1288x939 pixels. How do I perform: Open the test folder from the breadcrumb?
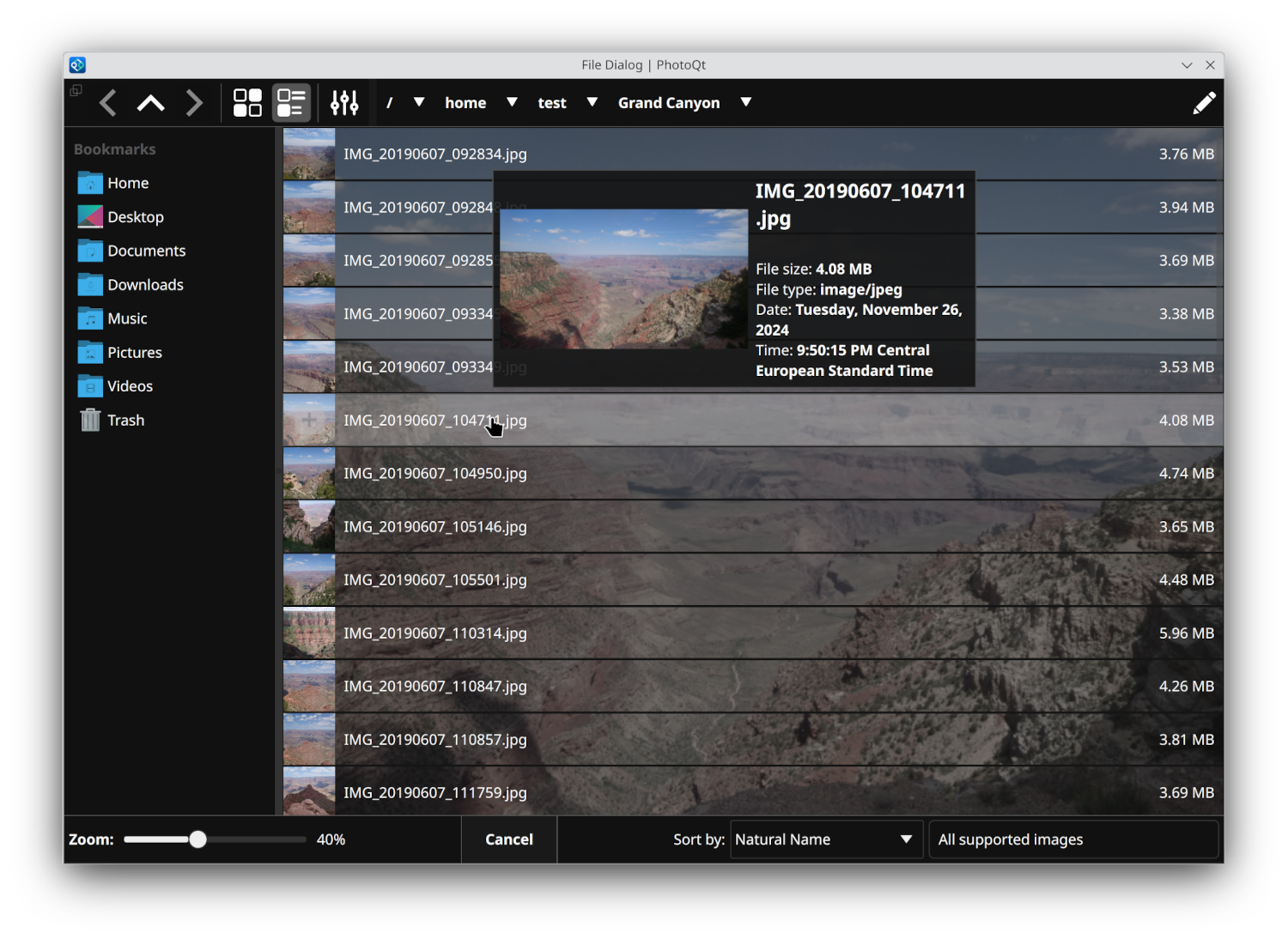[x=552, y=102]
